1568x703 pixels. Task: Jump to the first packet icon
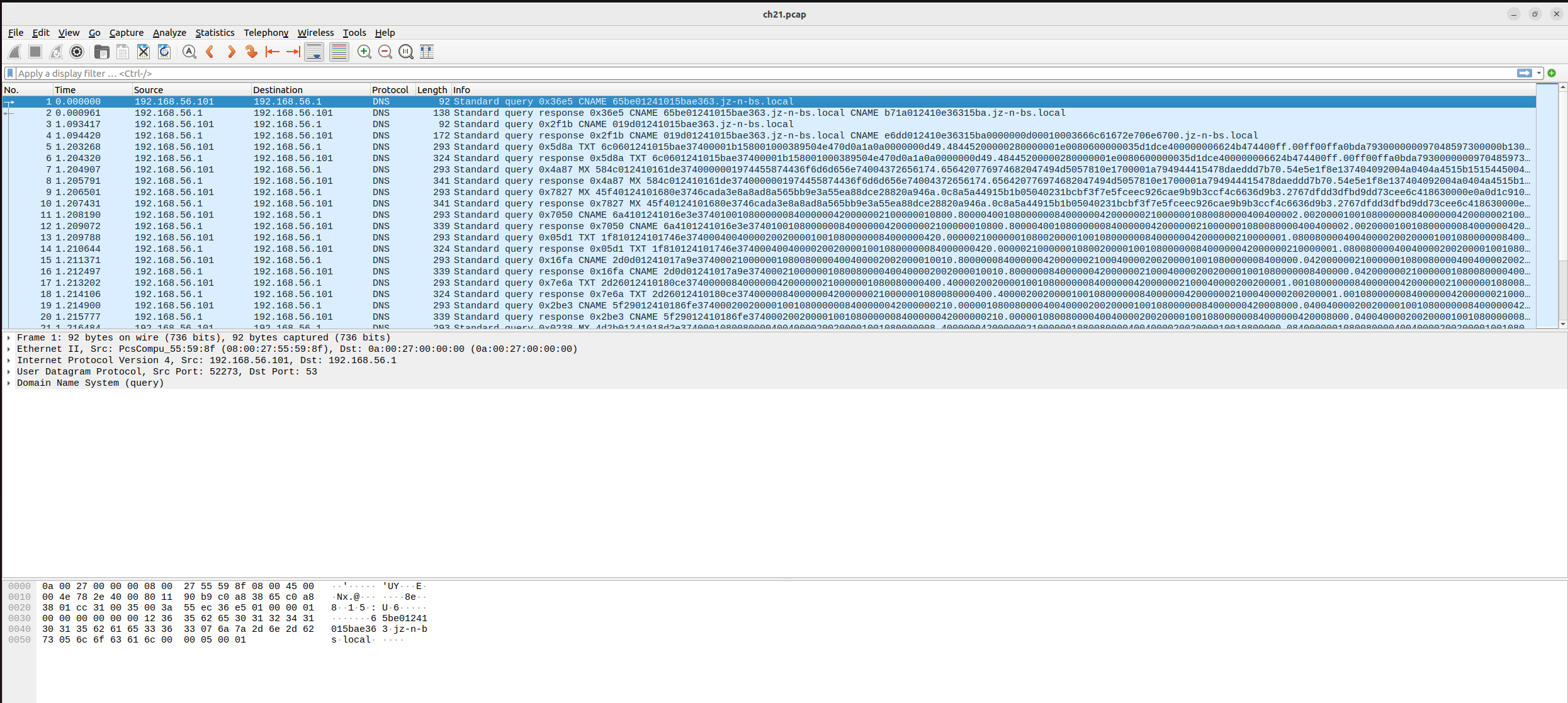[x=273, y=52]
